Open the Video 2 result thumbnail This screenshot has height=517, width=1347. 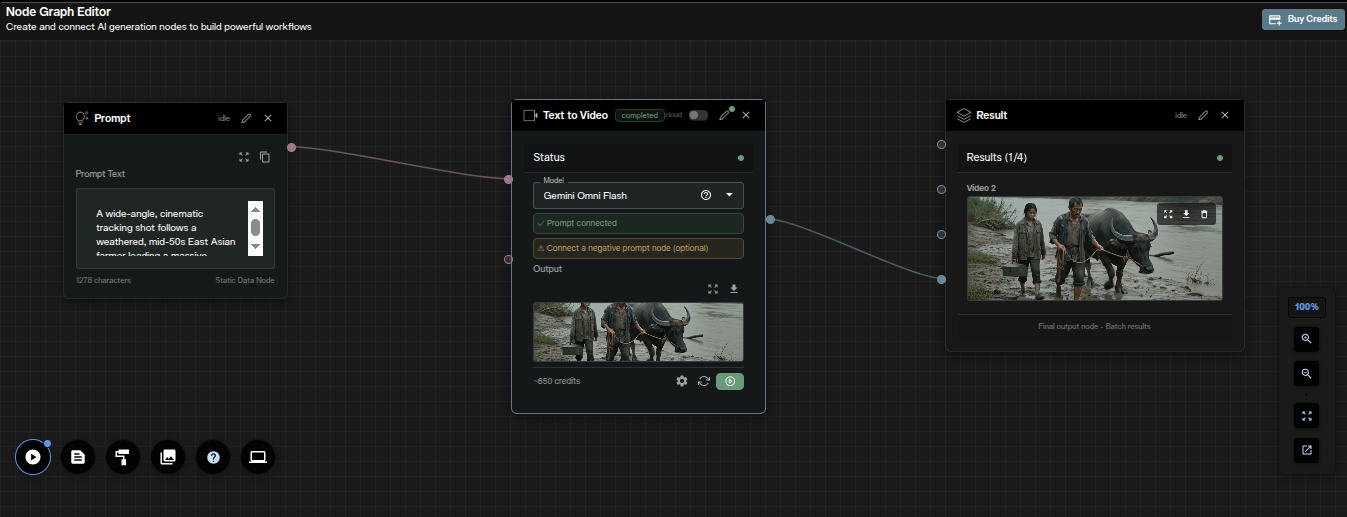coord(1095,248)
